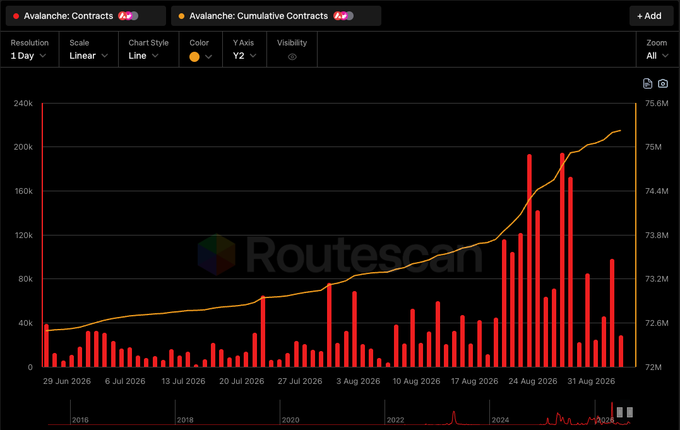Click left handle of timeline range selector

620,412
